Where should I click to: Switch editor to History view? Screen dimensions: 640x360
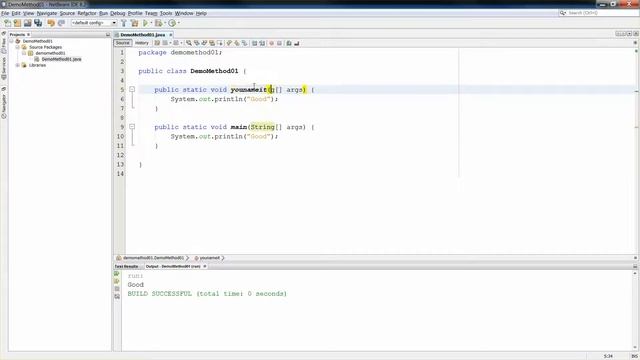point(142,43)
